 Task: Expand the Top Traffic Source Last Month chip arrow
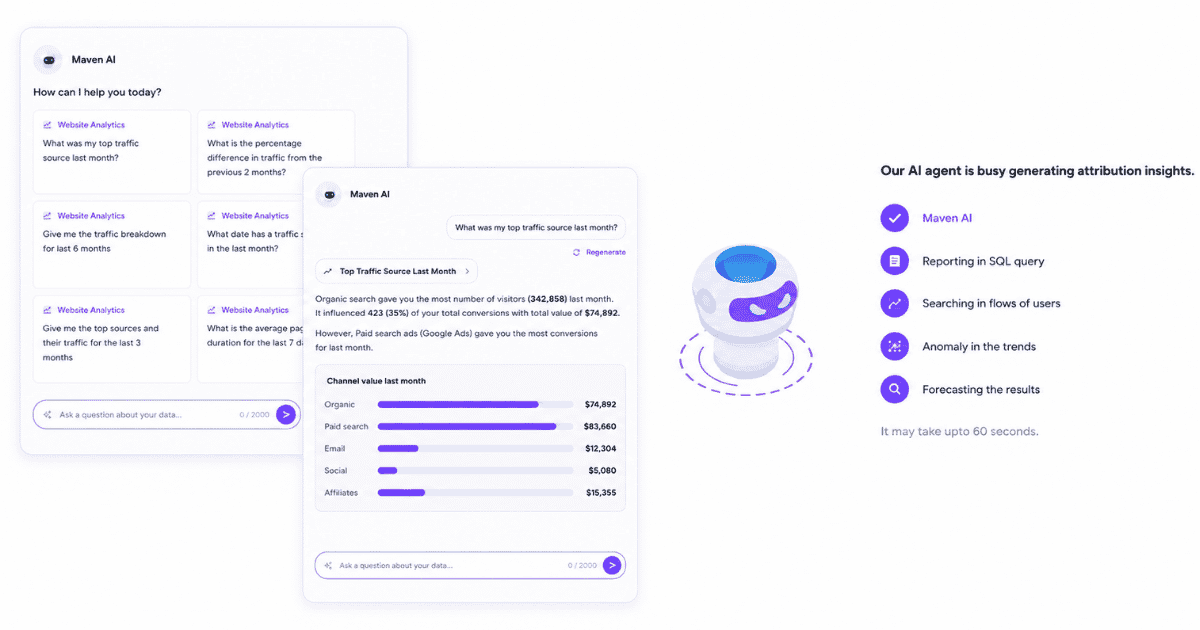[x=467, y=271]
